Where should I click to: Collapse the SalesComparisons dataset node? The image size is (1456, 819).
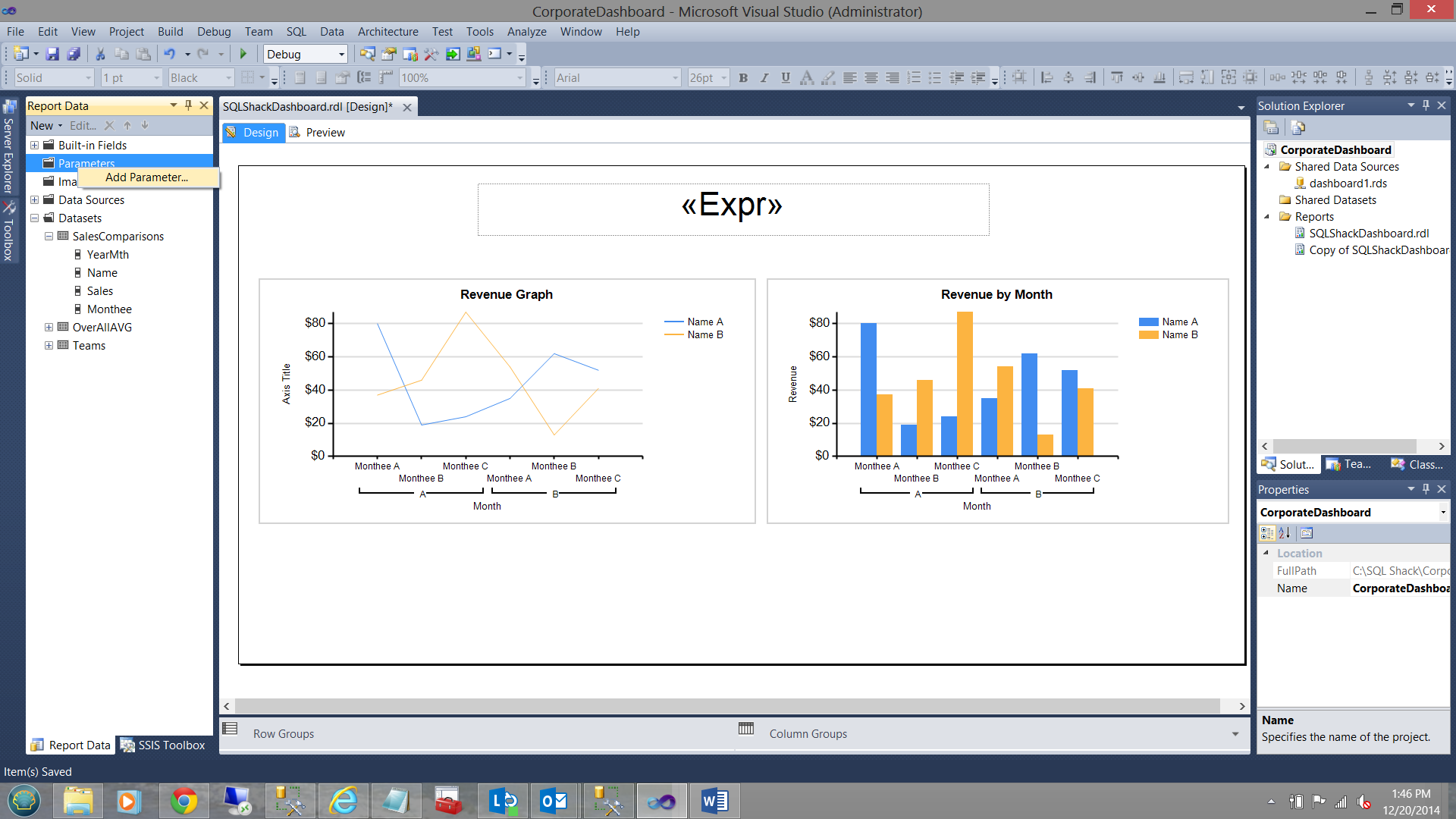[x=49, y=236]
